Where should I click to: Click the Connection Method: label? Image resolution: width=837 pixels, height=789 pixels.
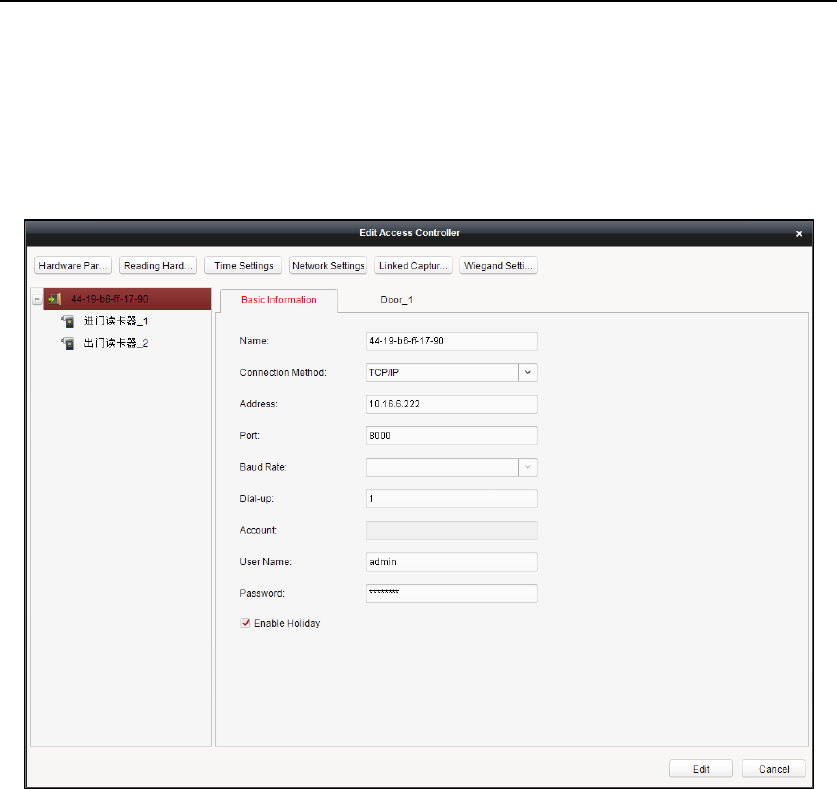coord(283,373)
